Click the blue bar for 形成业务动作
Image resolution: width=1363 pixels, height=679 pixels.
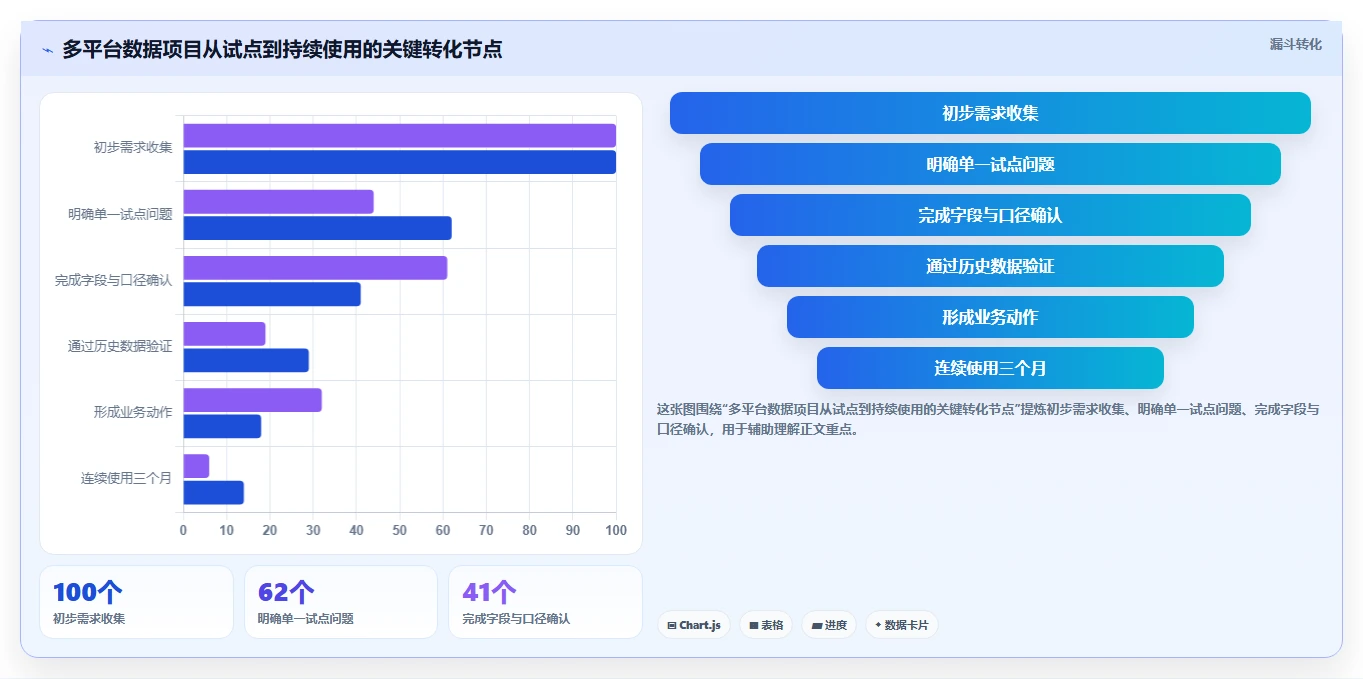(x=222, y=426)
